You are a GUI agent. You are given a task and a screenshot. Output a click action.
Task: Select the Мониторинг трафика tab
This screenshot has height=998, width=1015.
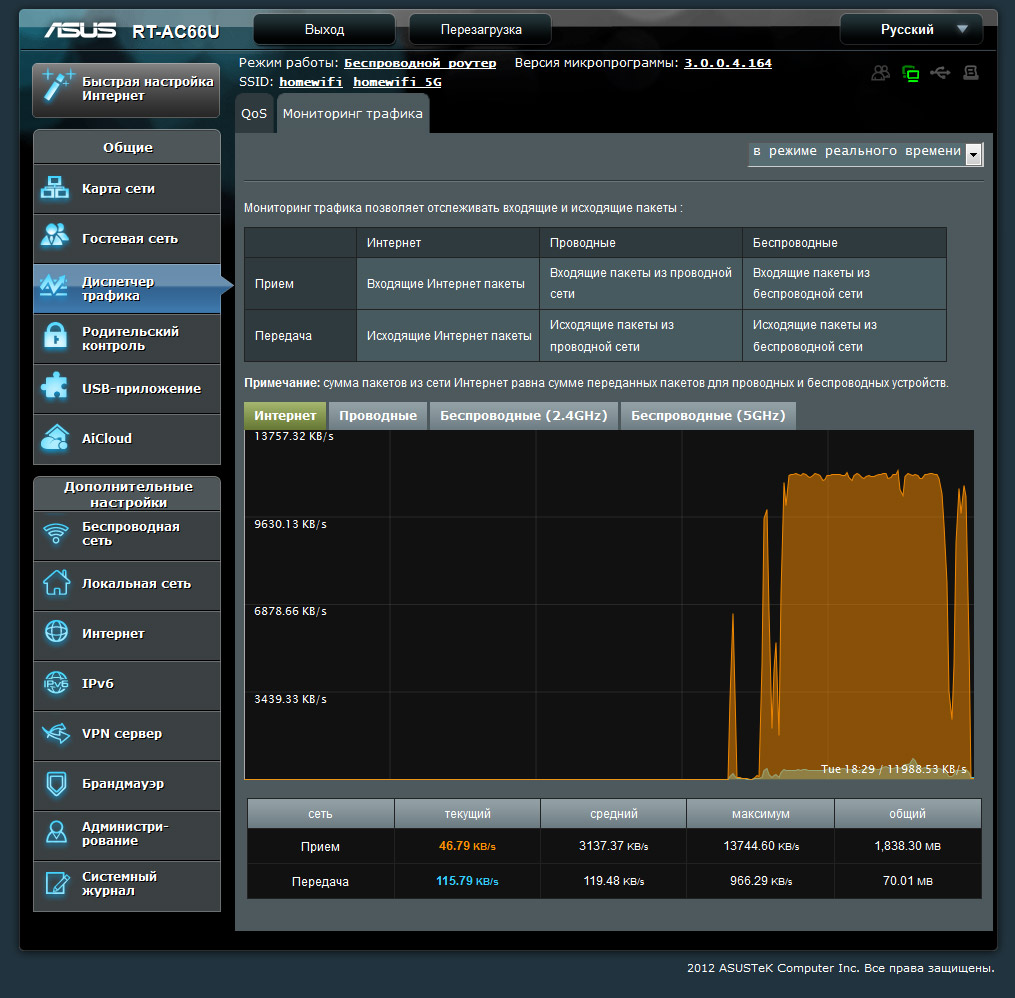click(x=353, y=113)
